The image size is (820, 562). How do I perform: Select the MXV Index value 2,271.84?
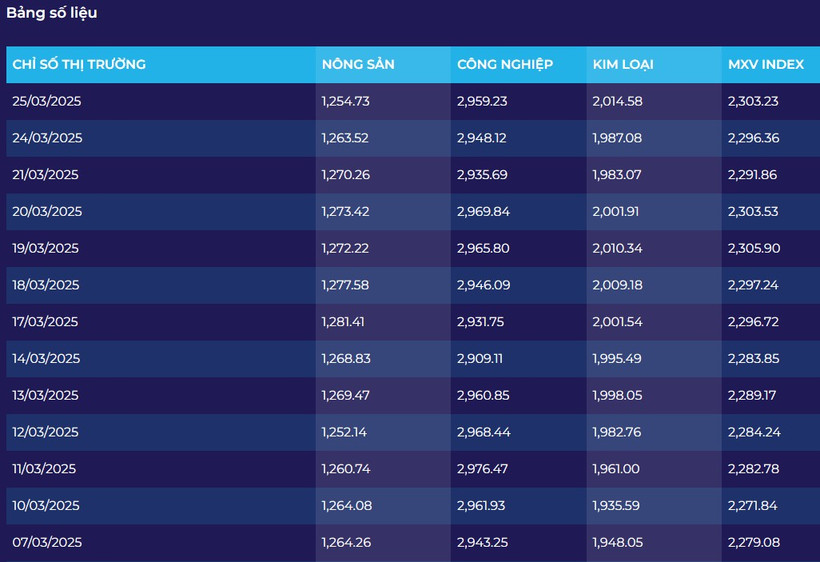(754, 505)
